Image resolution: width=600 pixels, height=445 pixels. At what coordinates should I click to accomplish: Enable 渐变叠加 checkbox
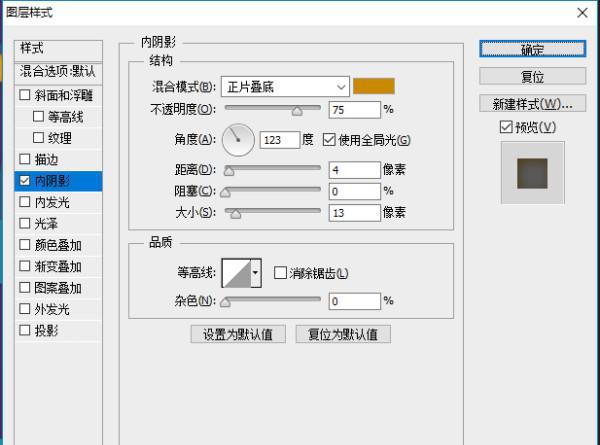pos(25,266)
